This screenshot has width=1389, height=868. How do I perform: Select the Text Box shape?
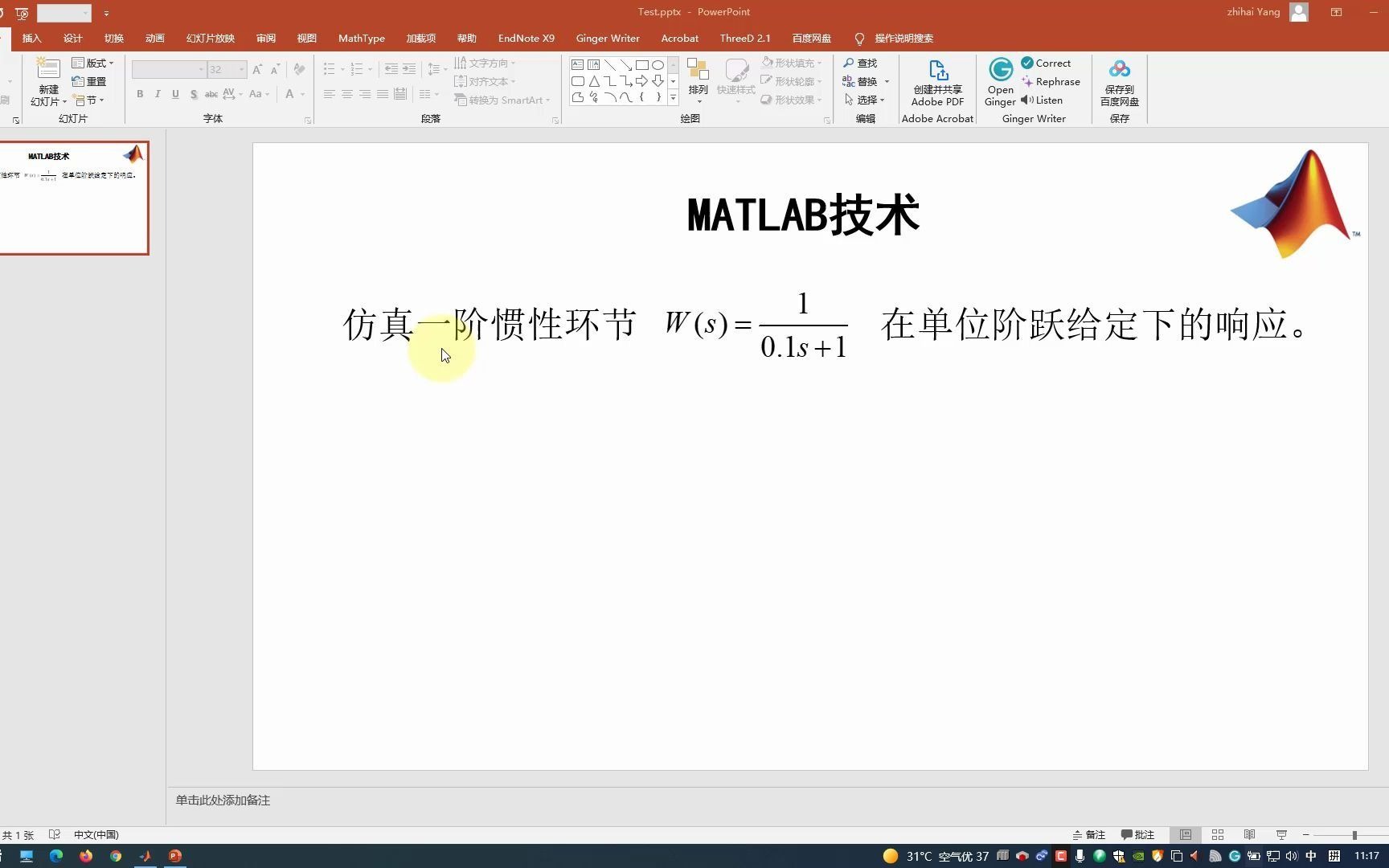tap(577, 64)
